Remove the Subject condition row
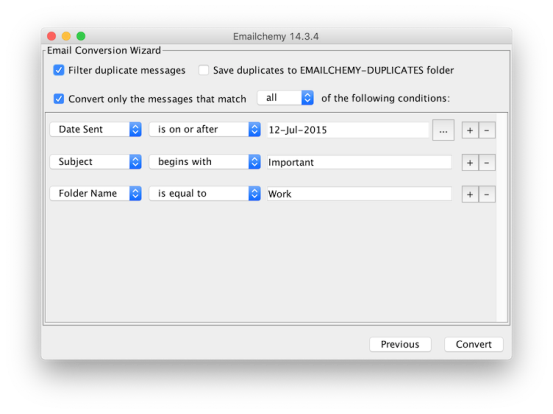Viewport: 553px width, 414px height. [x=487, y=163]
